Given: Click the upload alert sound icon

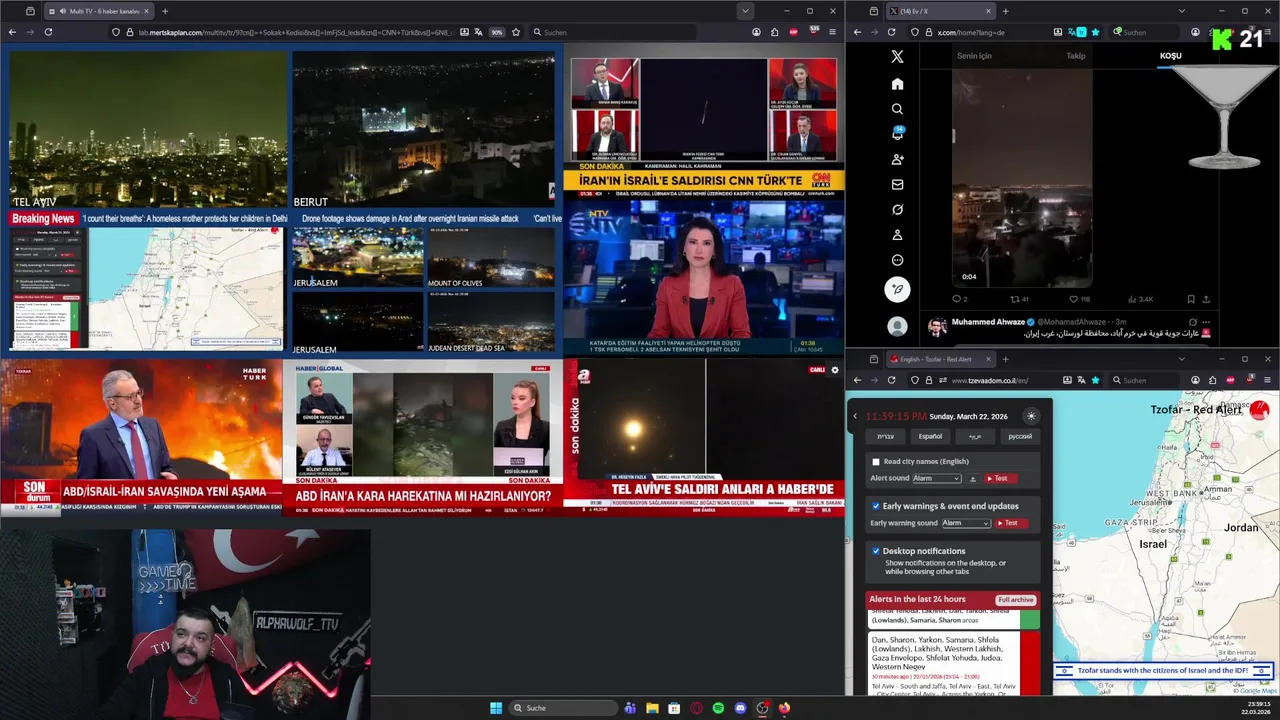Looking at the screenshot, I should (x=973, y=479).
